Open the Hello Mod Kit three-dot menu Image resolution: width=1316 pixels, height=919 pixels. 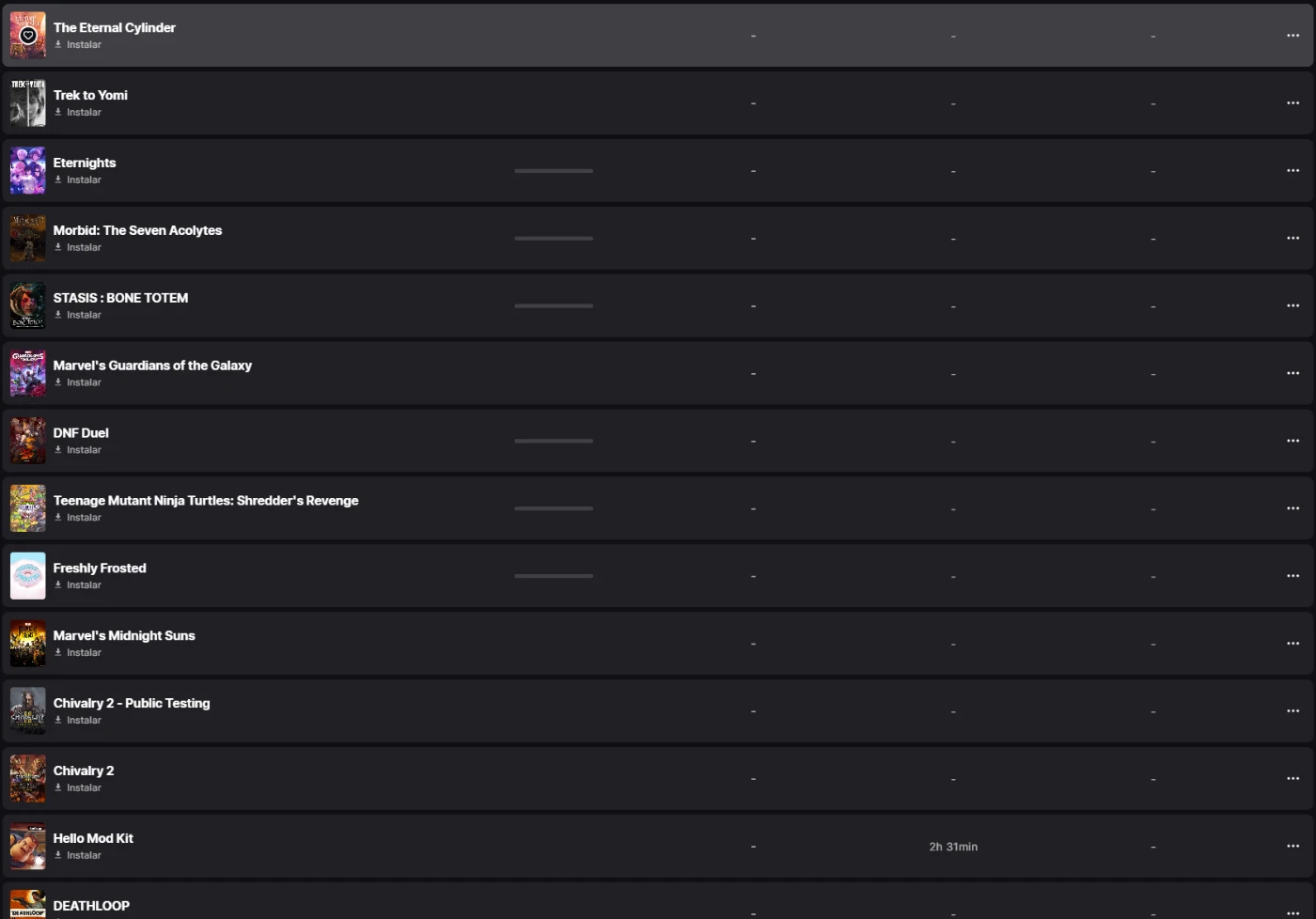point(1292,847)
